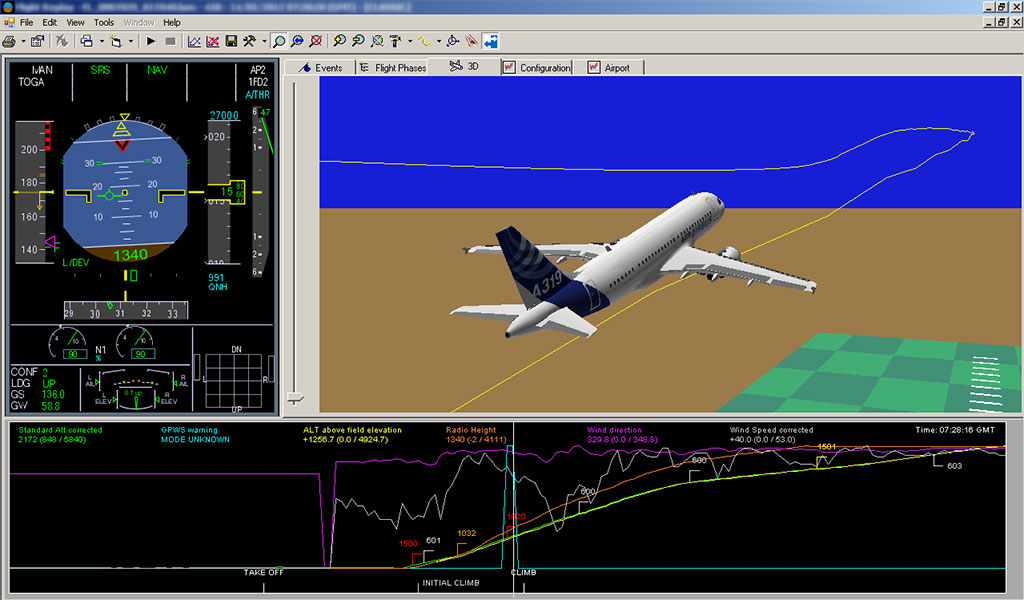Click the yellow 1501 event marker
The height and width of the screenshot is (600, 1024).
827,447
